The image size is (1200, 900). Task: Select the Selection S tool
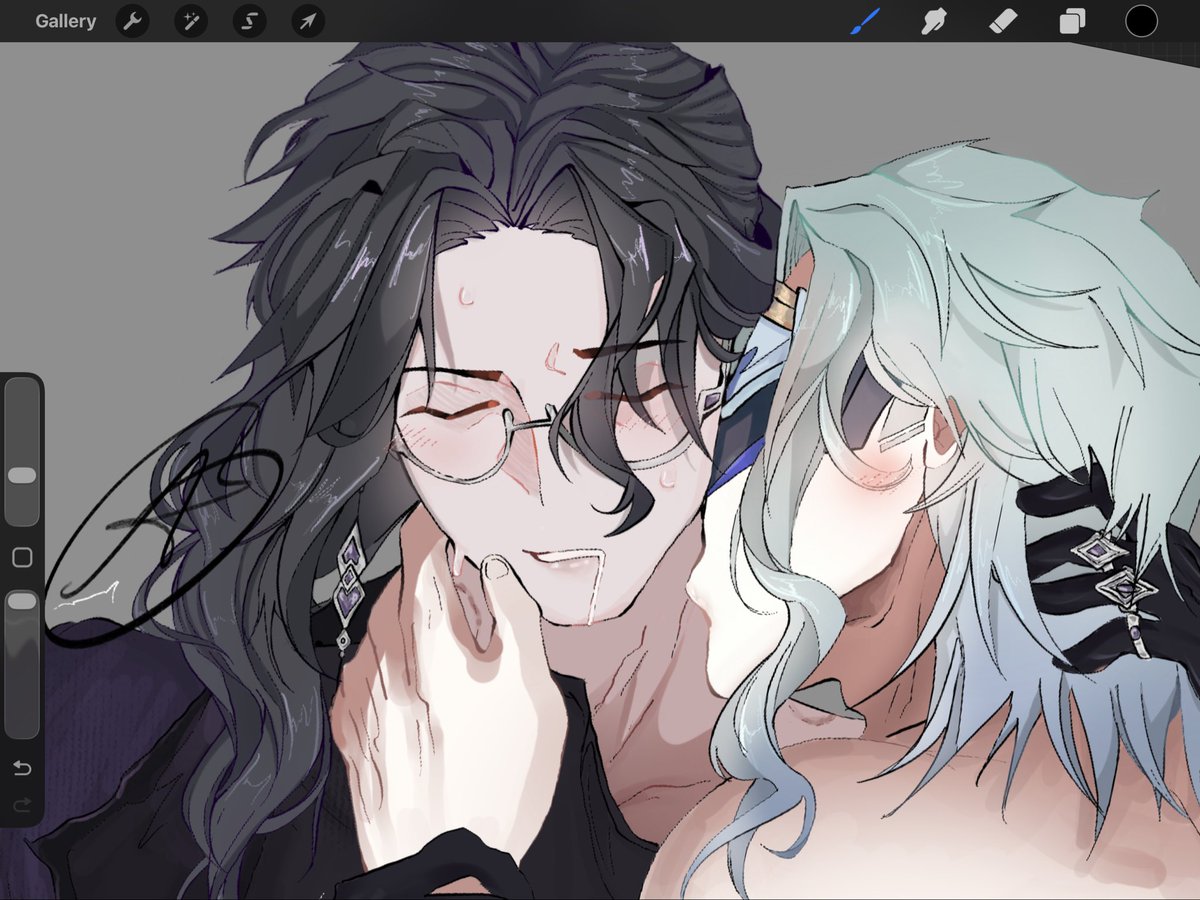pos(249,21)
